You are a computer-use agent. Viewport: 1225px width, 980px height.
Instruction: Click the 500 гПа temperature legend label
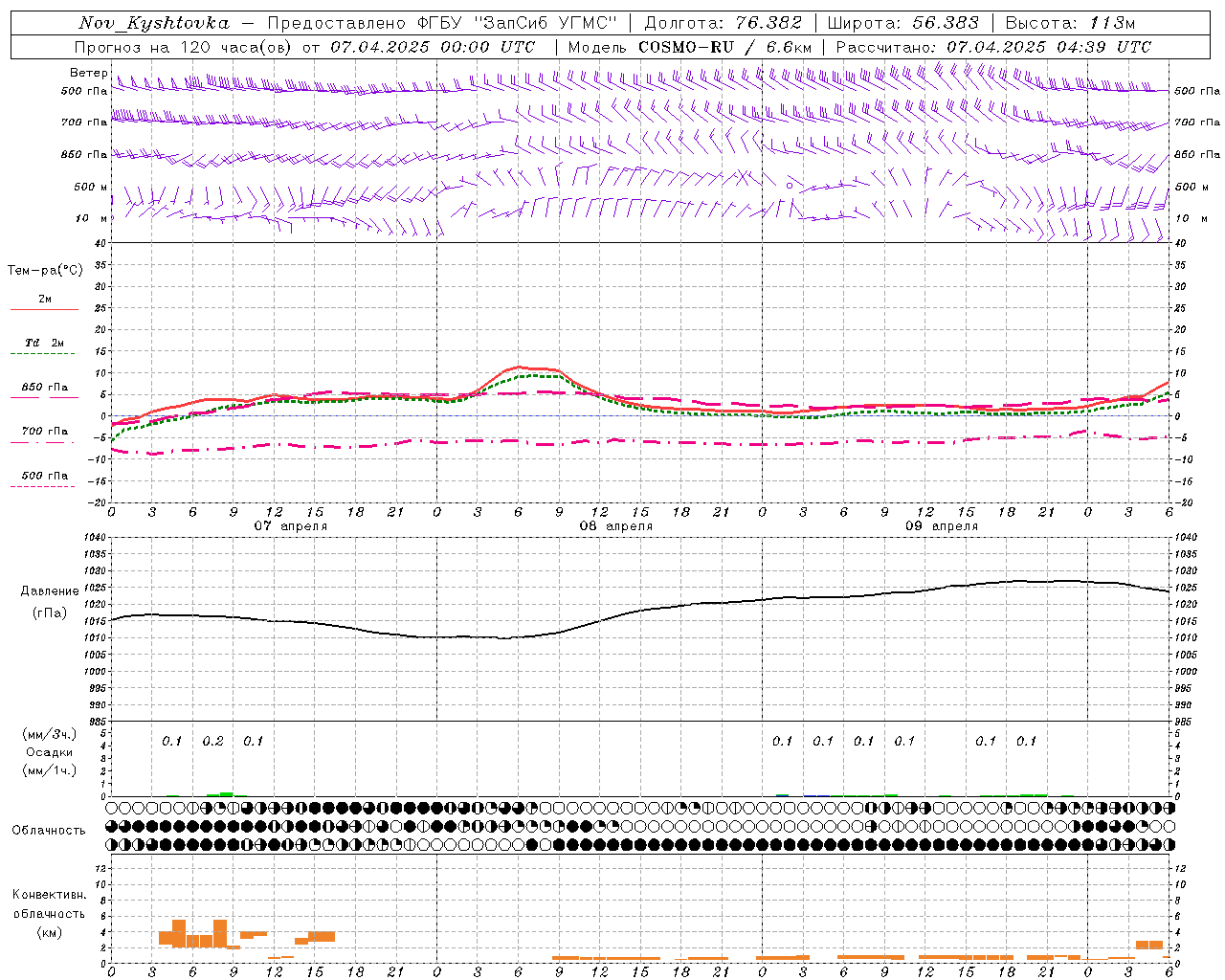click(45, 476)
